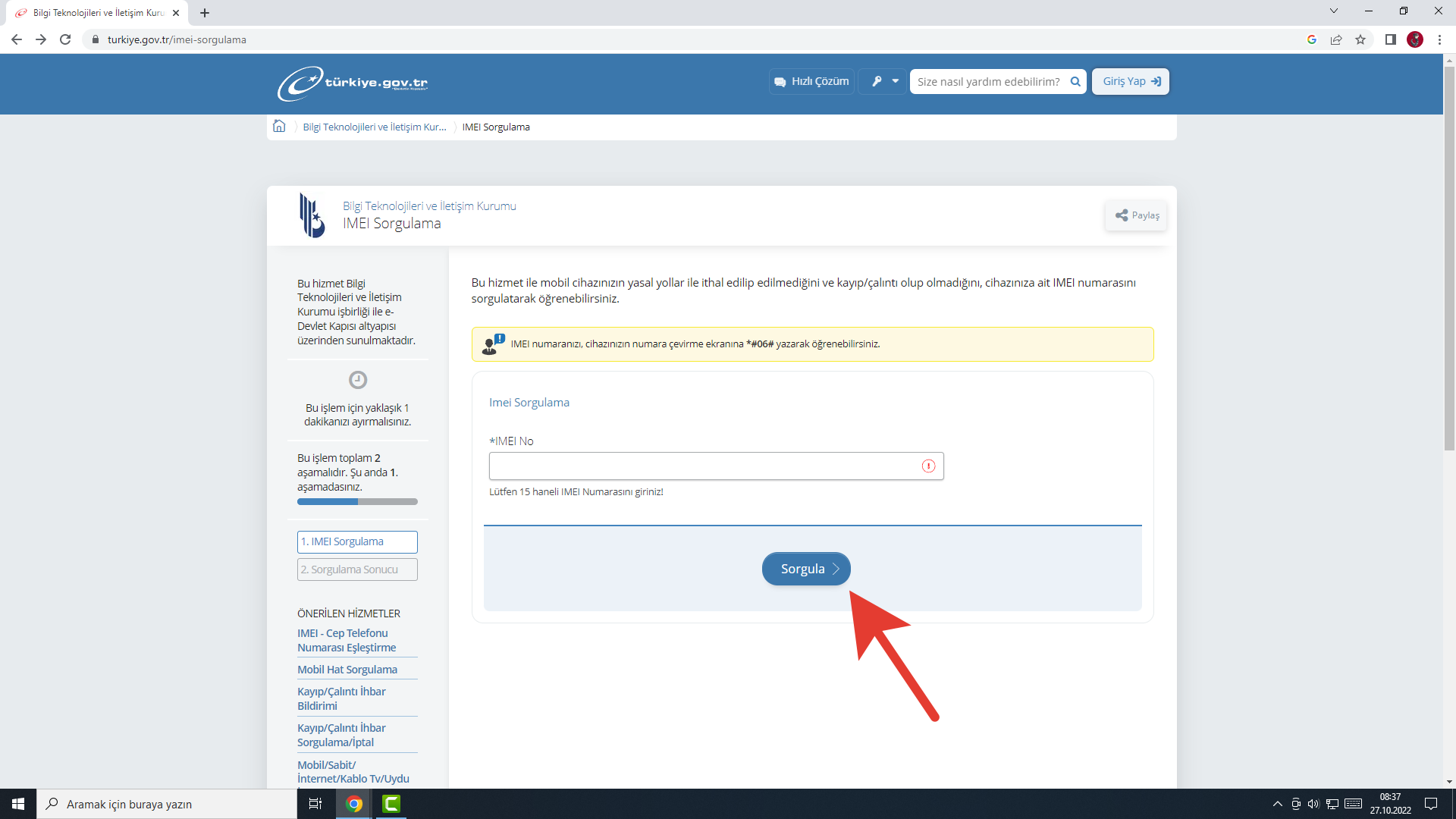The width and height of the screenshot is (1456, 819).
Task: Expand the Chrome tab search chevron
Action: pyautogui.click(x=1333, y=11)
